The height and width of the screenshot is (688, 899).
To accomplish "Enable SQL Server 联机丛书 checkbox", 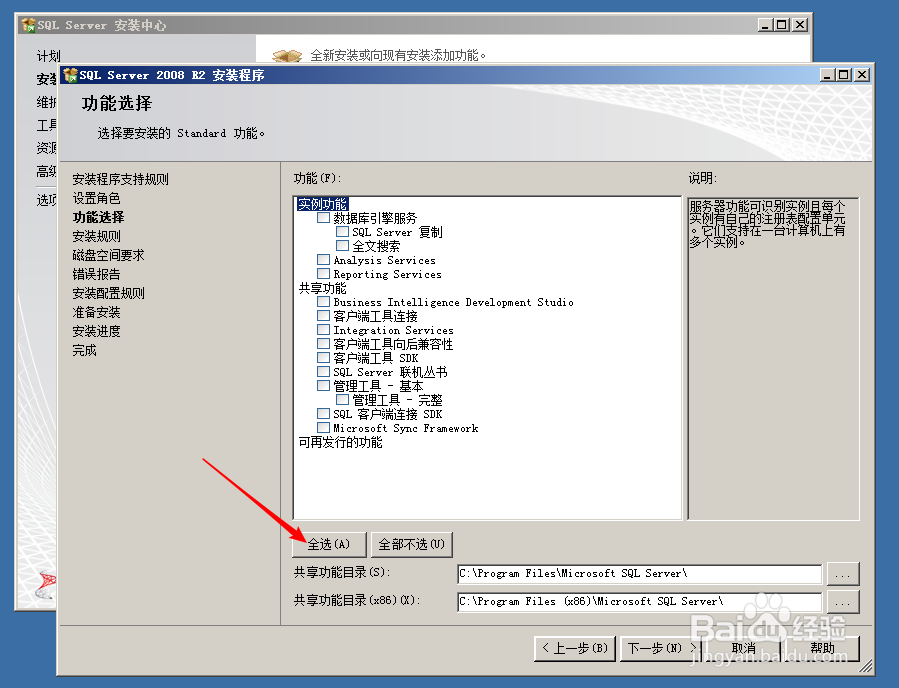I will click(323, 372).
